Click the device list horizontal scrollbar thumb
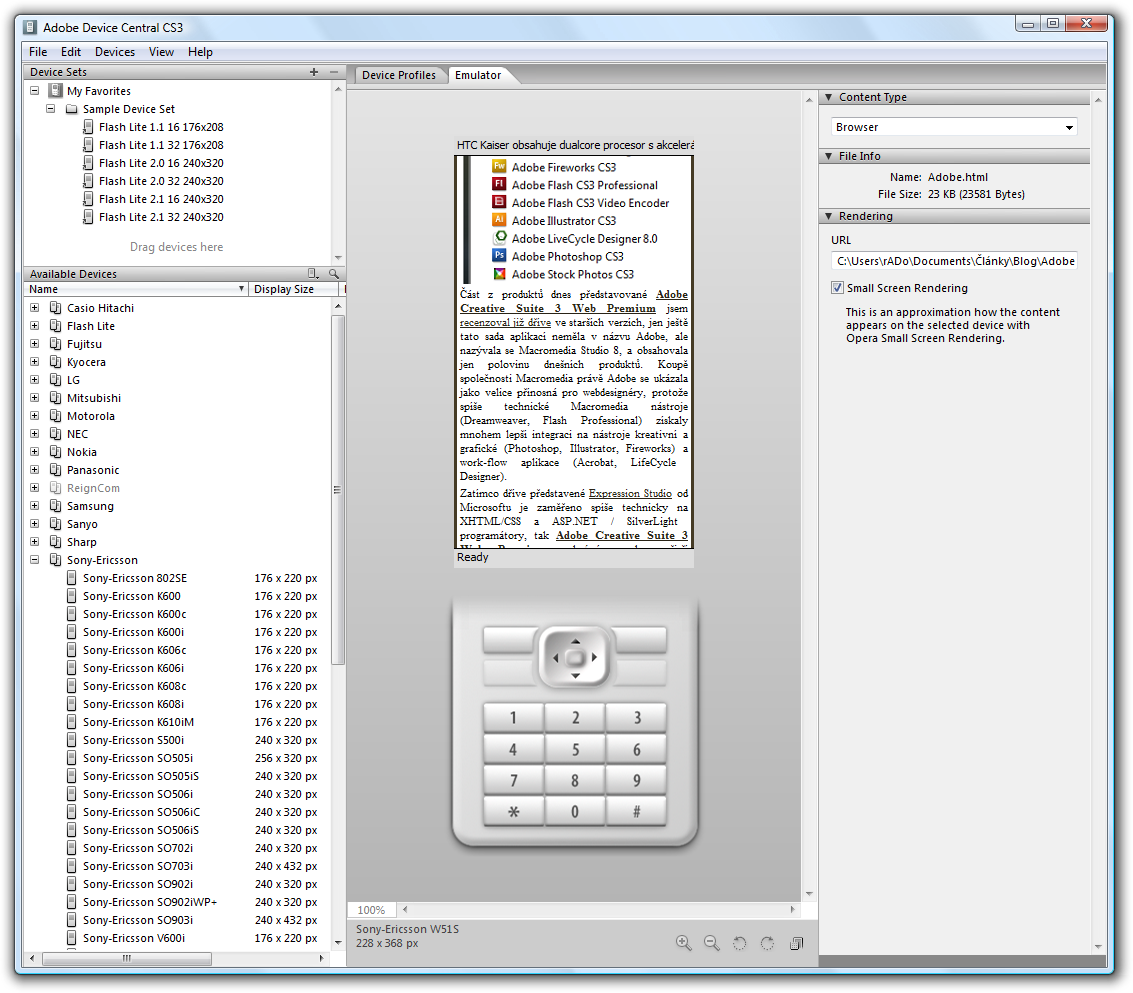1133x993 pixels. pos(127,958)
